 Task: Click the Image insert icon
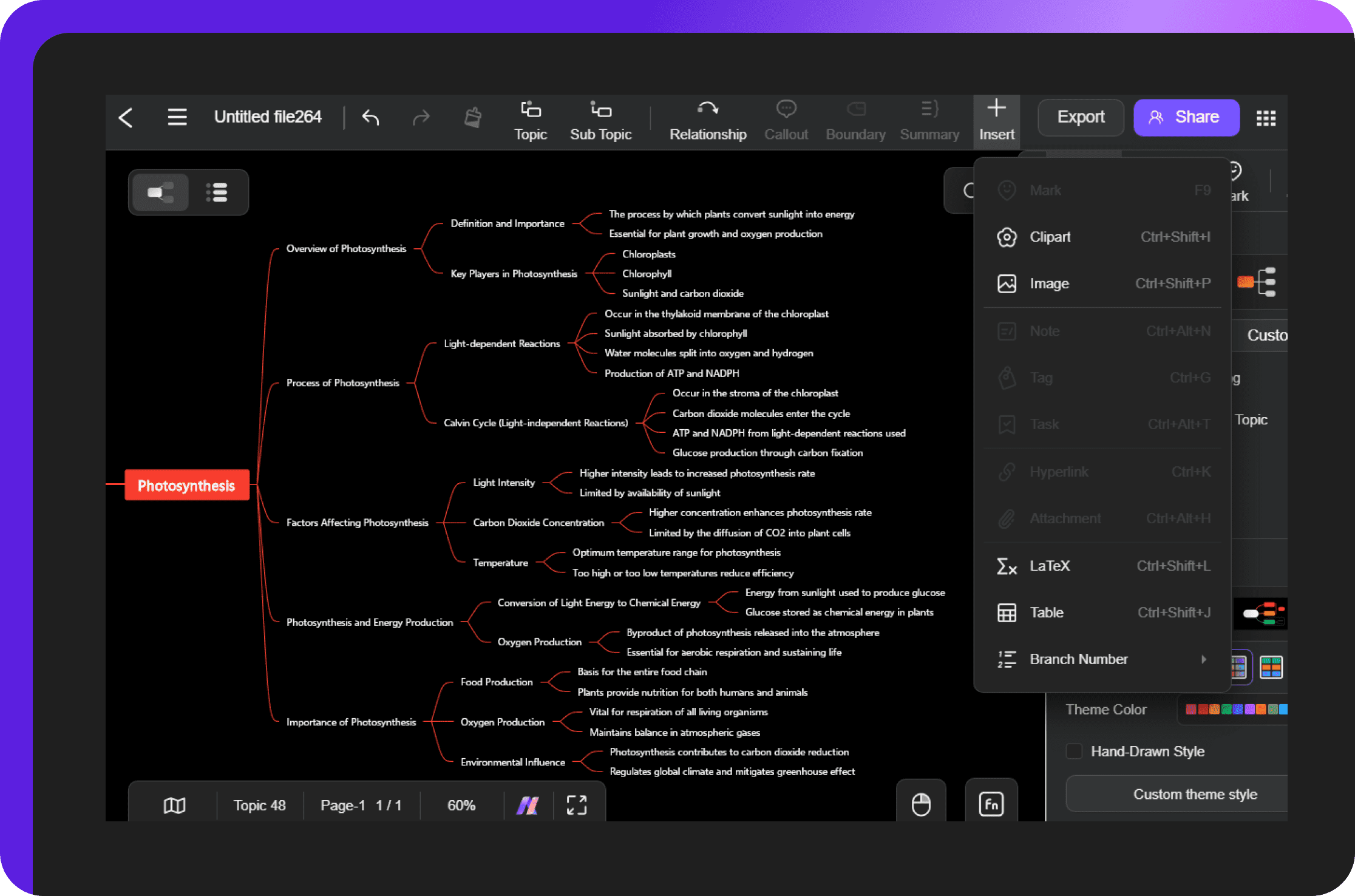[1007, 283]
